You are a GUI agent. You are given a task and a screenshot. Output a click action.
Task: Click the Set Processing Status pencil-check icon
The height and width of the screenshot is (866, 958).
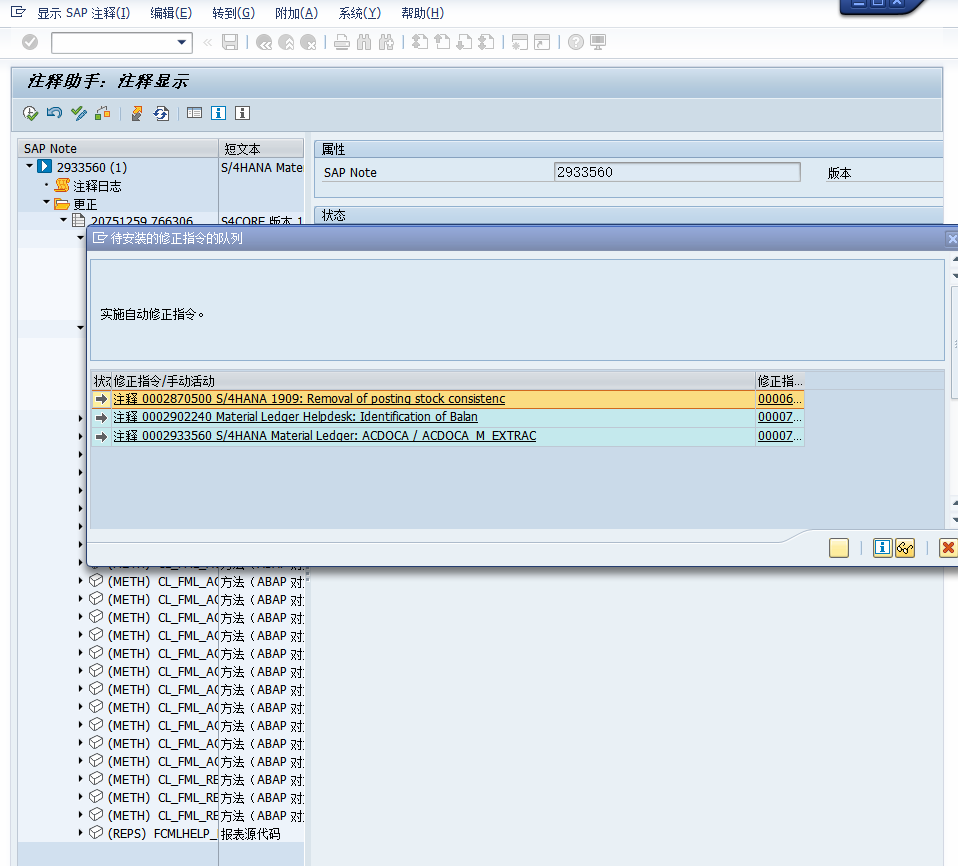79,113
